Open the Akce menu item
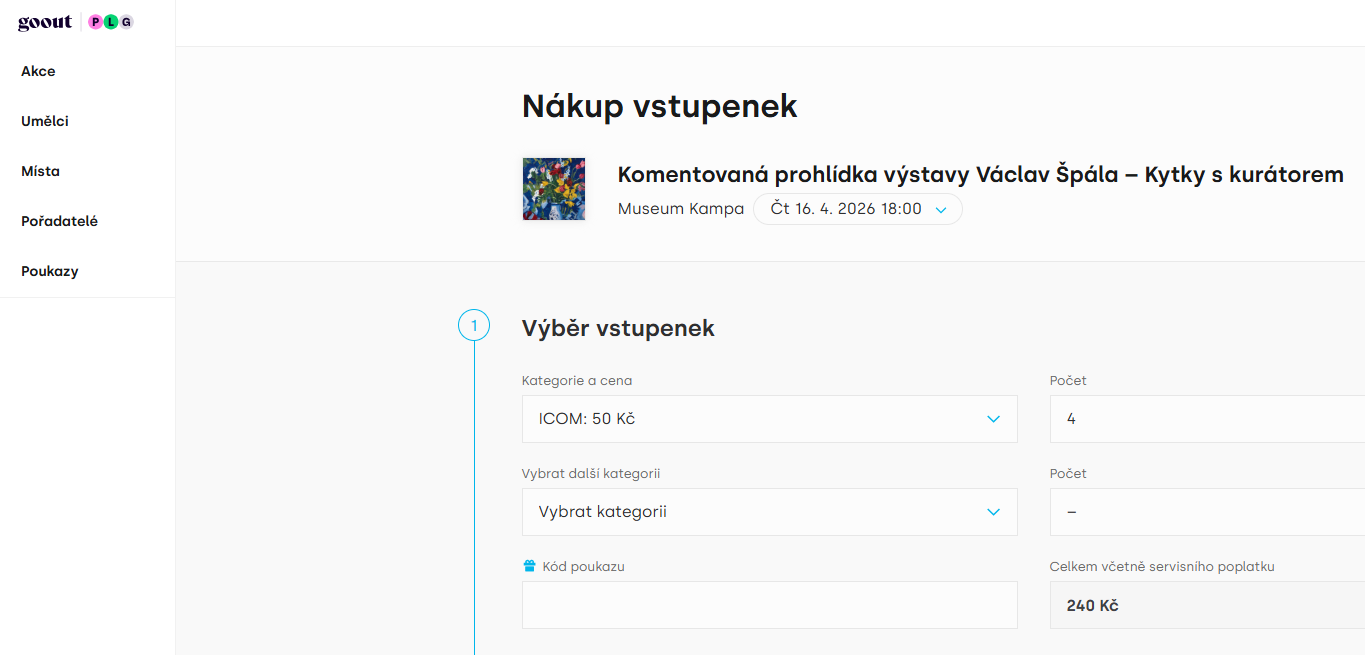 click(38, 71)
